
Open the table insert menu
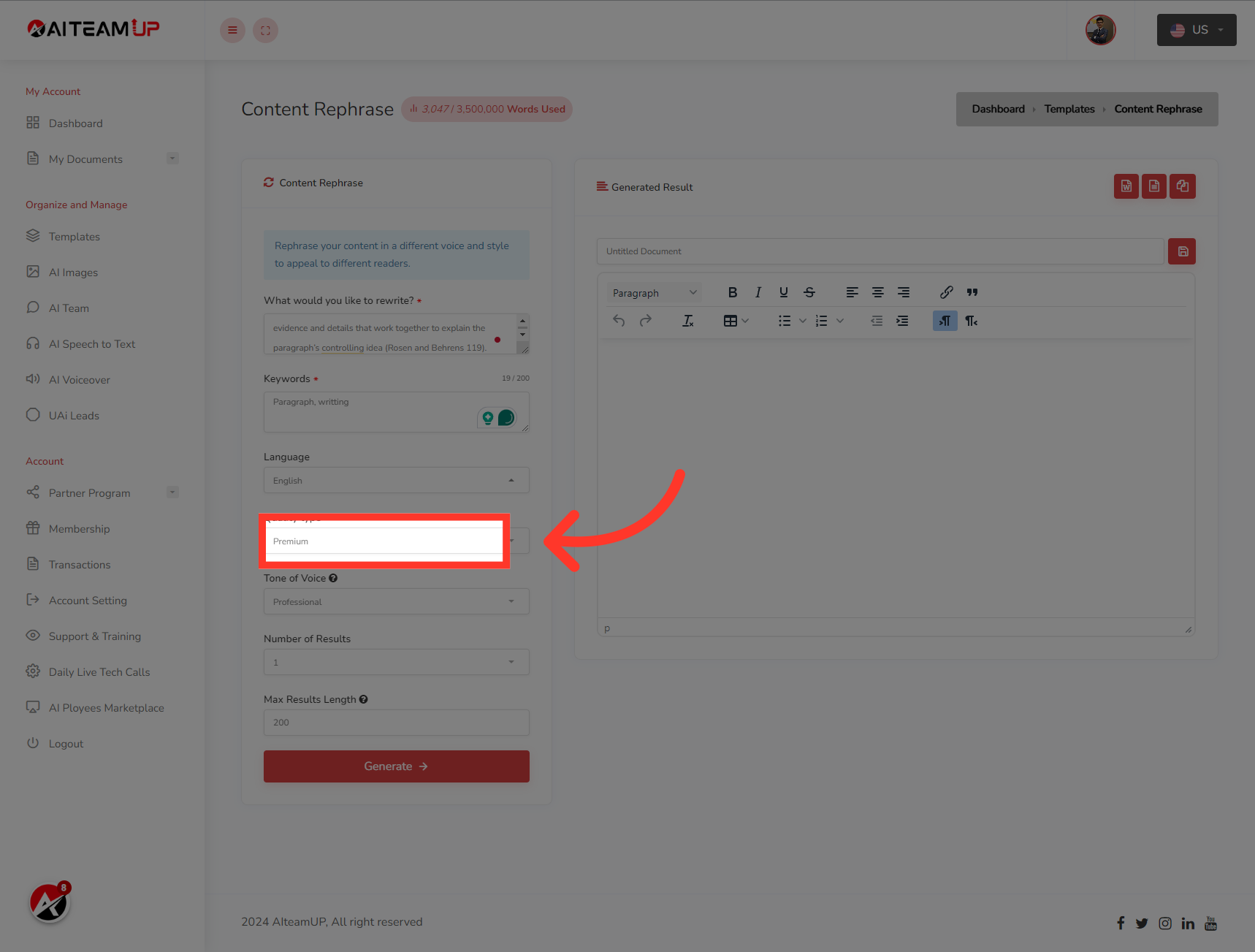click(x=736, y=321)
